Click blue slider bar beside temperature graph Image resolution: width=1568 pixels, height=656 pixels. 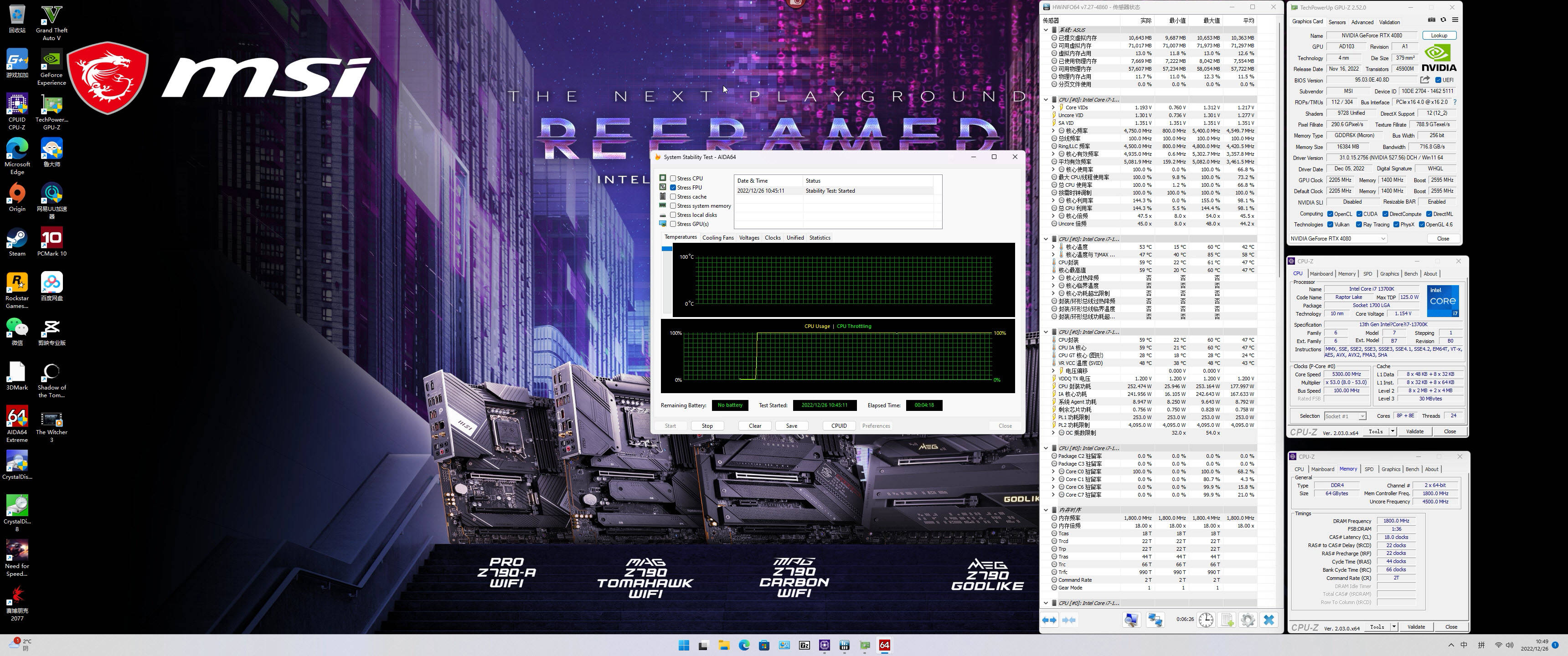(x=666, y=249)
